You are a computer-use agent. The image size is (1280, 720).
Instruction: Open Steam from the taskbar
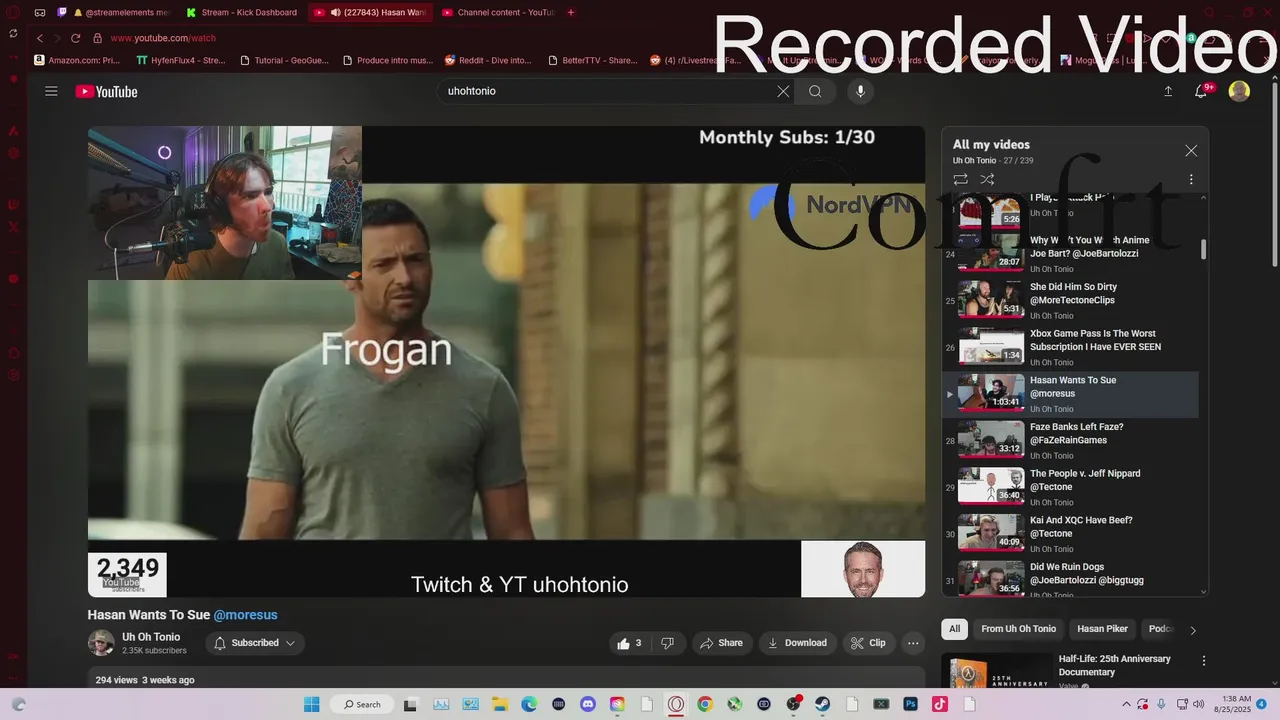click(822, 704)
